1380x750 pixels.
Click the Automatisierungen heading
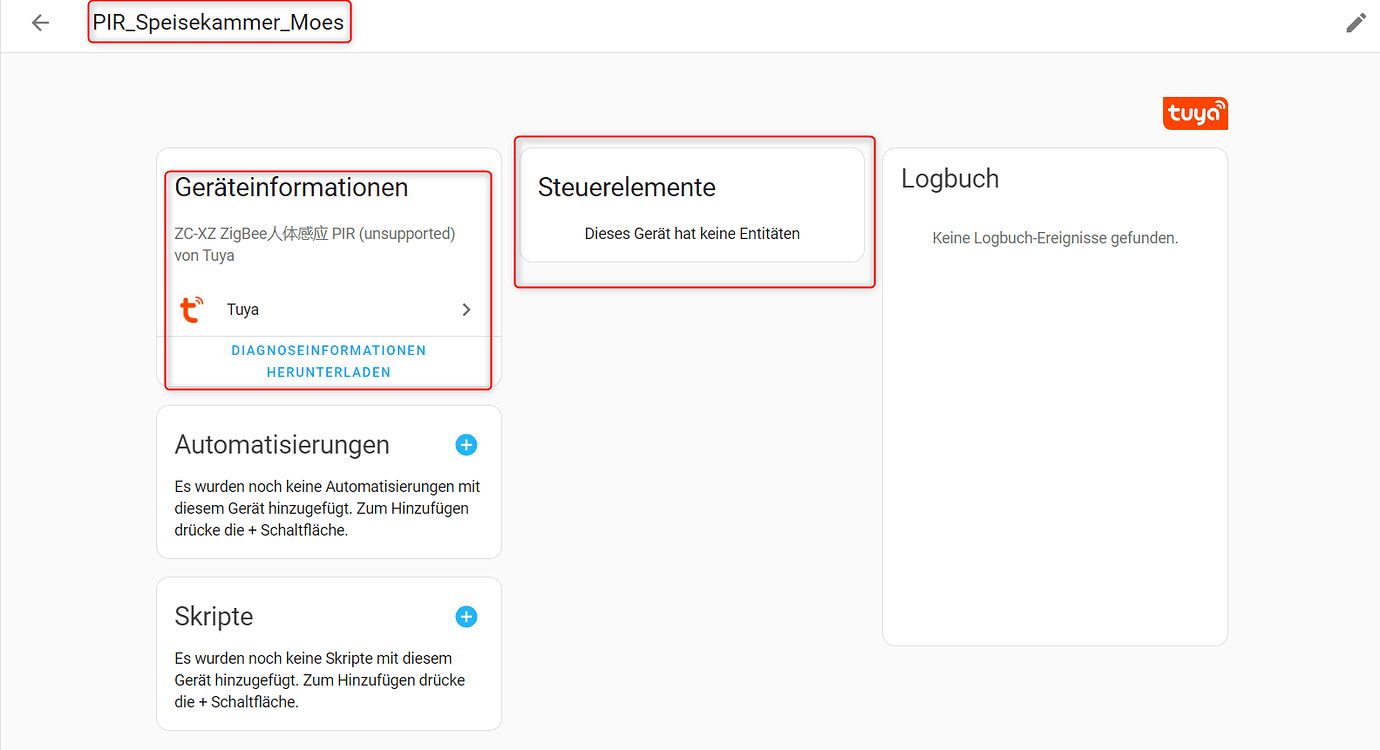click(282, 445)
